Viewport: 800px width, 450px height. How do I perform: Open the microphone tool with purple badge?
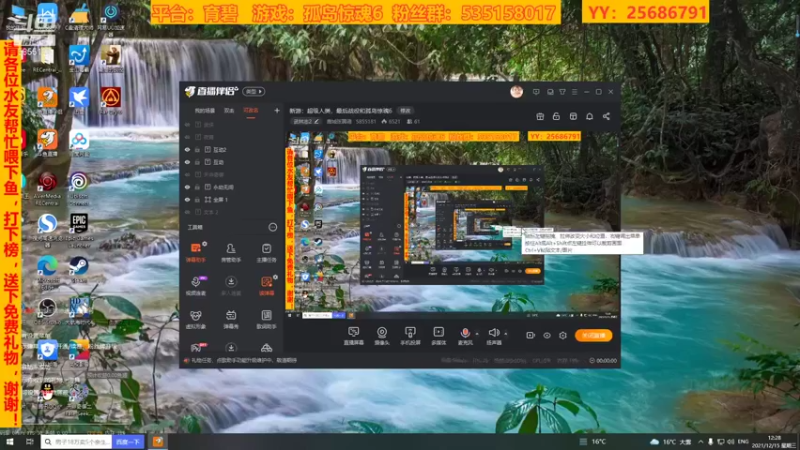tap(195, 286)
